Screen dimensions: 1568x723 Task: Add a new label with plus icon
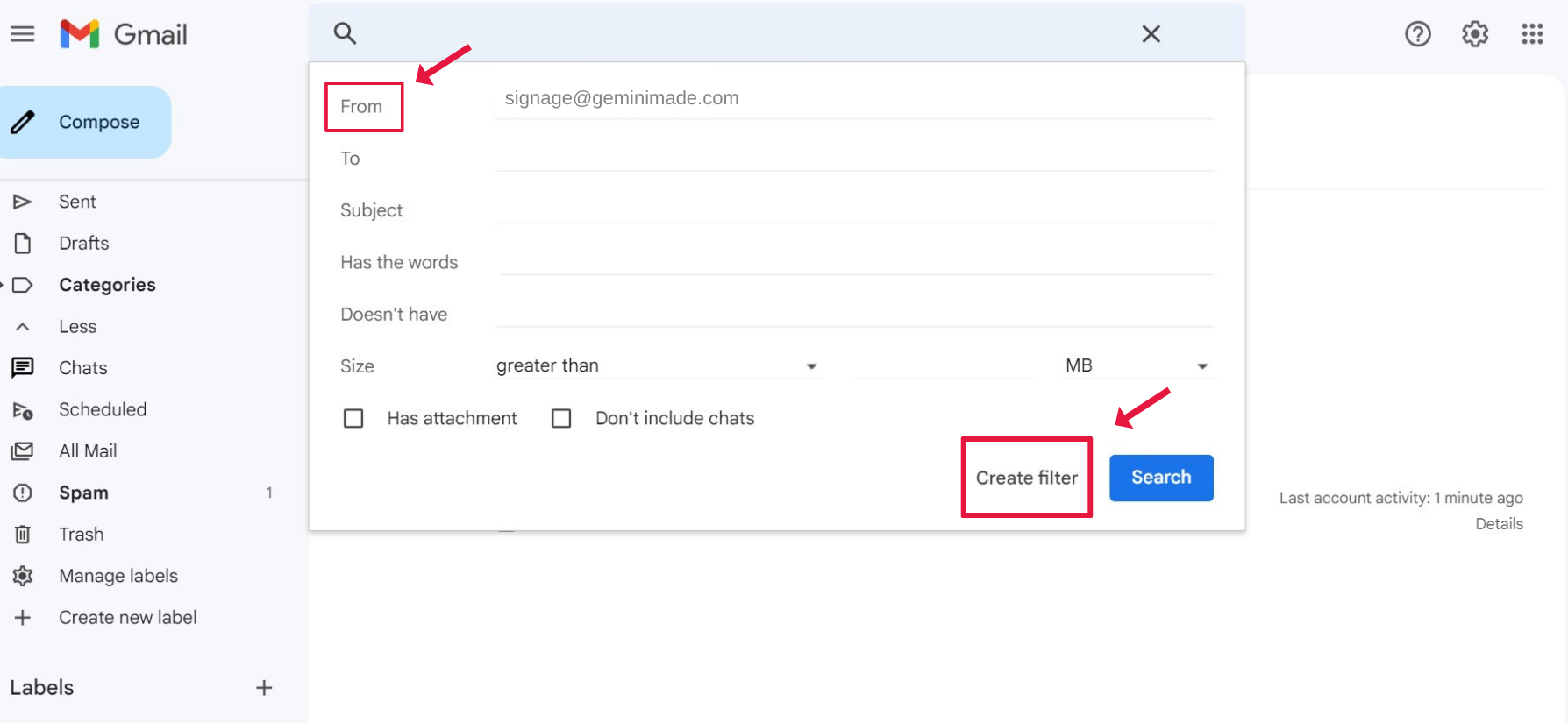pos(264,688)
